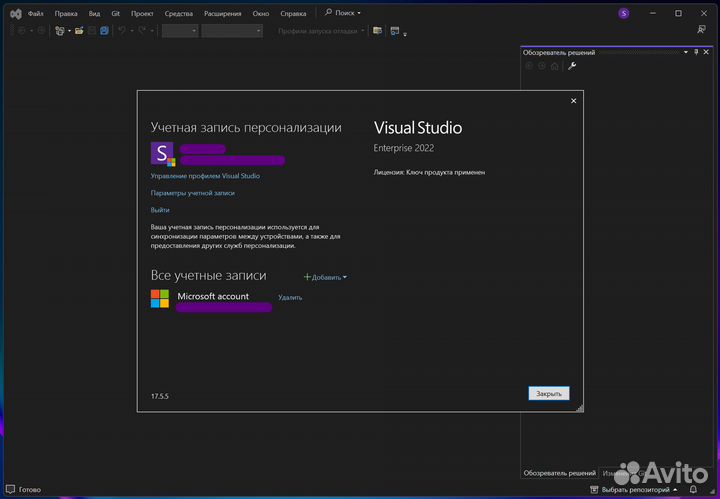This screenshot has width=720, height=499.
Task: Click the folder icon after launch profiles
Action: point(377,31)
